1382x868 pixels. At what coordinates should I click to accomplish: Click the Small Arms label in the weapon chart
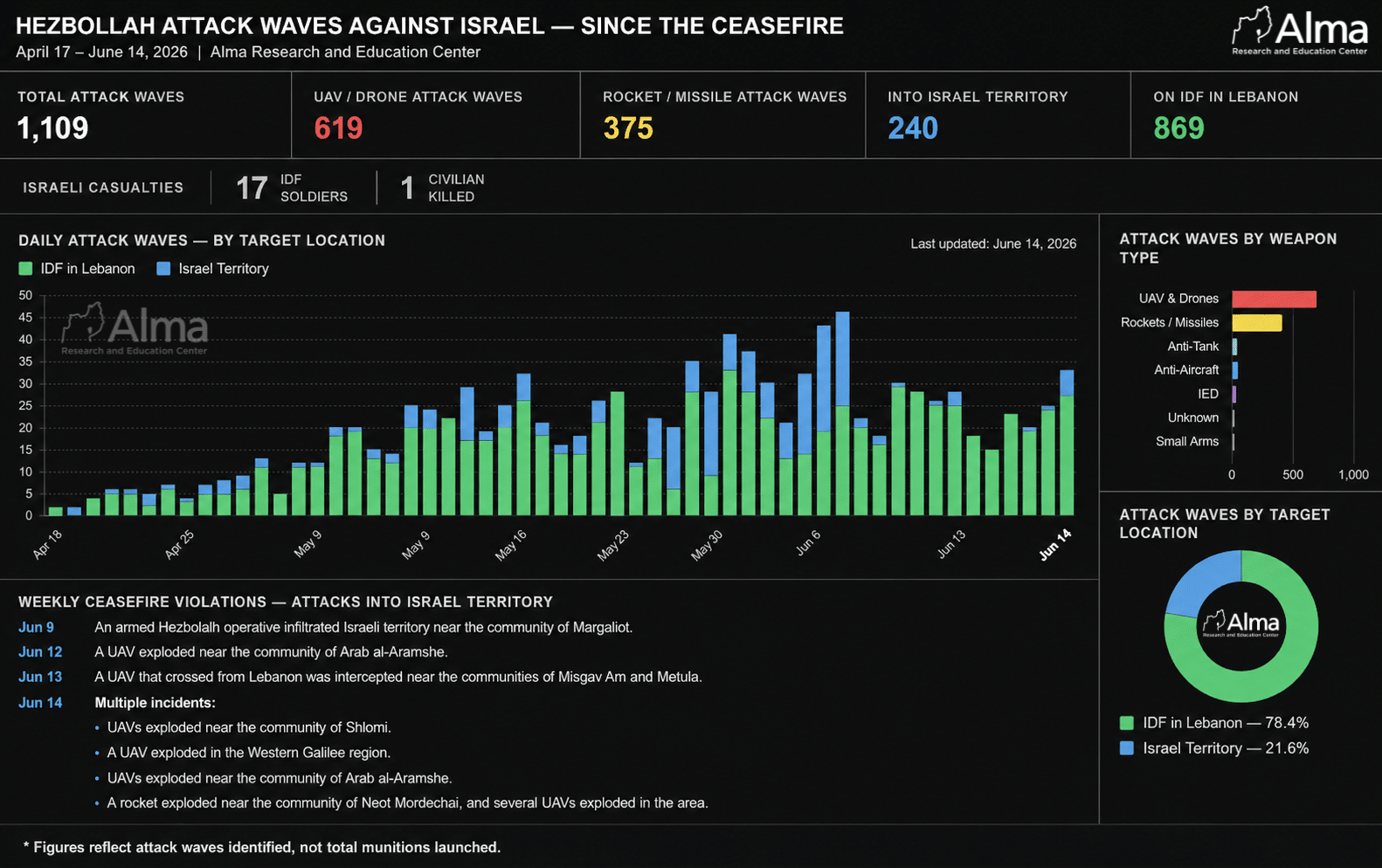point(1187,441)
